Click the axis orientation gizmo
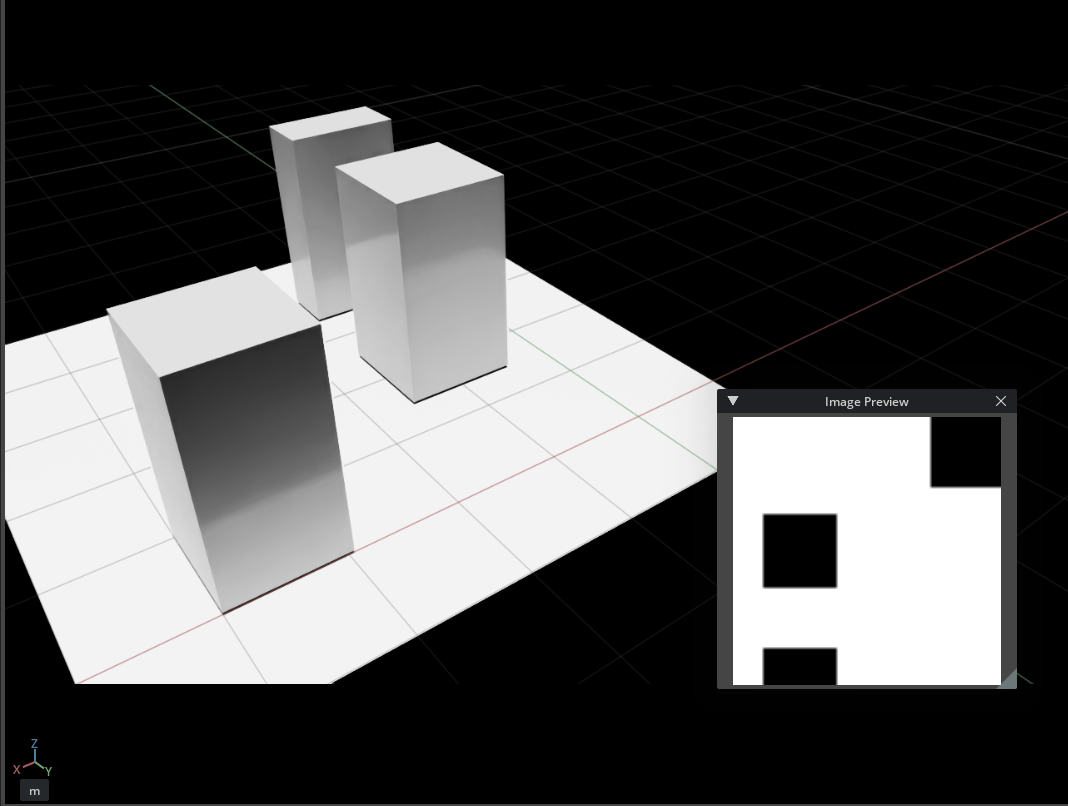The width and height of the screenshot is (1068, 806). (35, 760)
